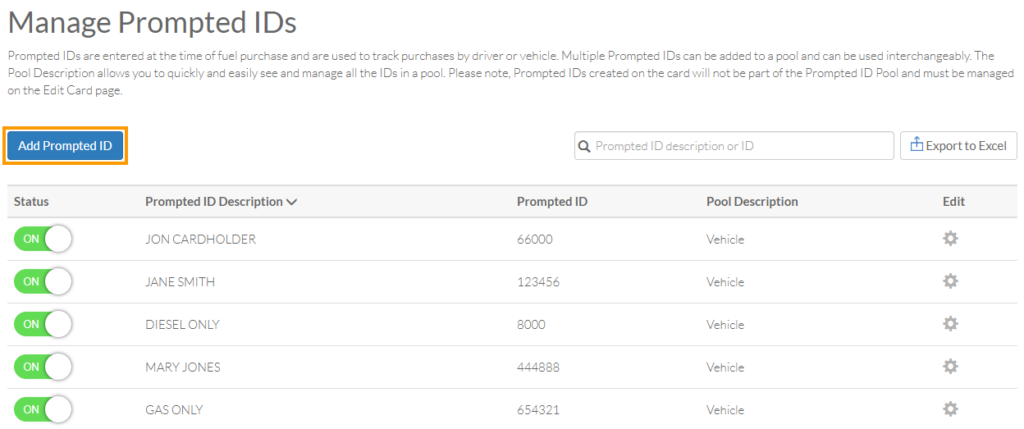Turn off MARY JONES status switch

pyautogui.click(x=43, y=367)
